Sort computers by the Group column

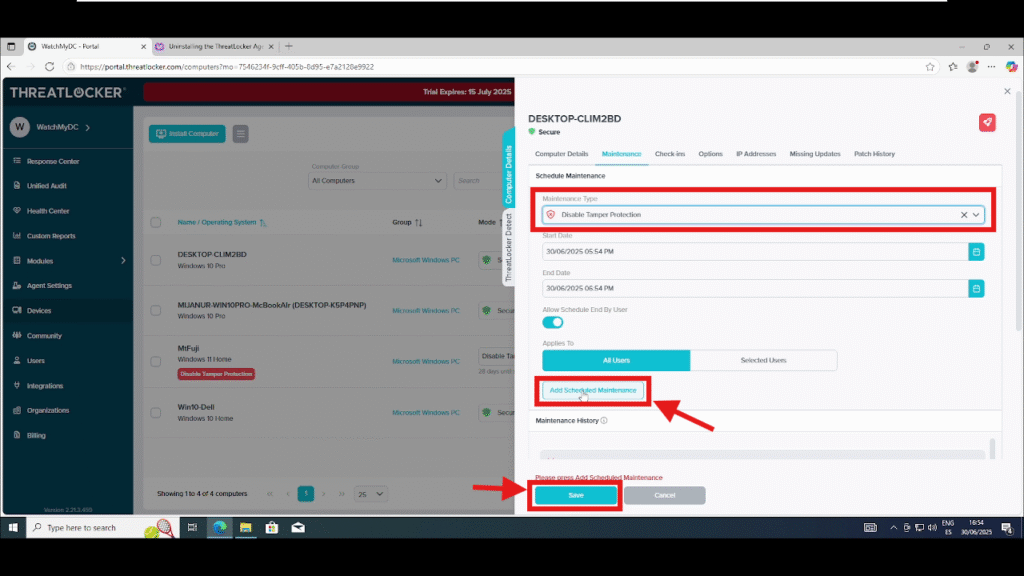tap(407, 223)
